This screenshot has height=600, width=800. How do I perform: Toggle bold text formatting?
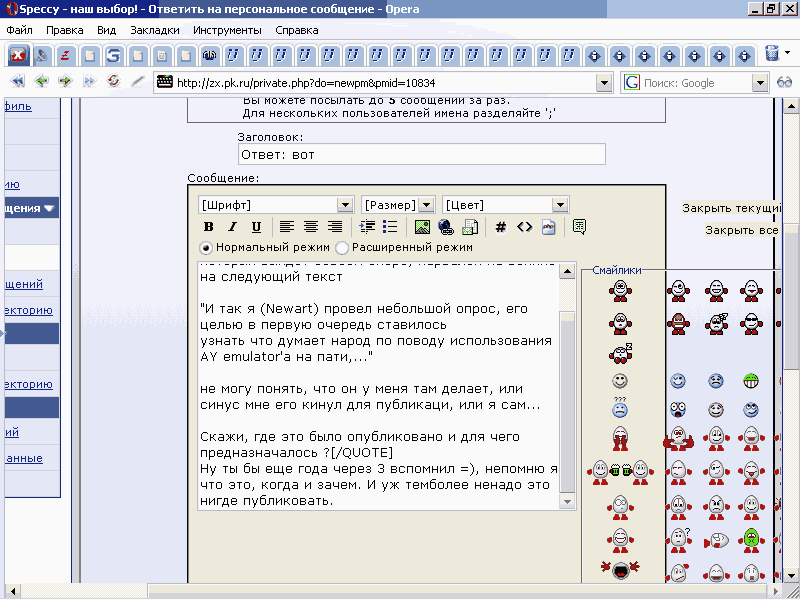coord(209,227)
